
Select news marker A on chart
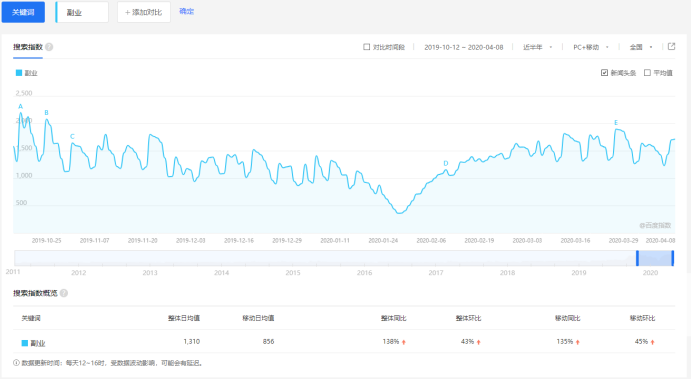tap(20, 106)
